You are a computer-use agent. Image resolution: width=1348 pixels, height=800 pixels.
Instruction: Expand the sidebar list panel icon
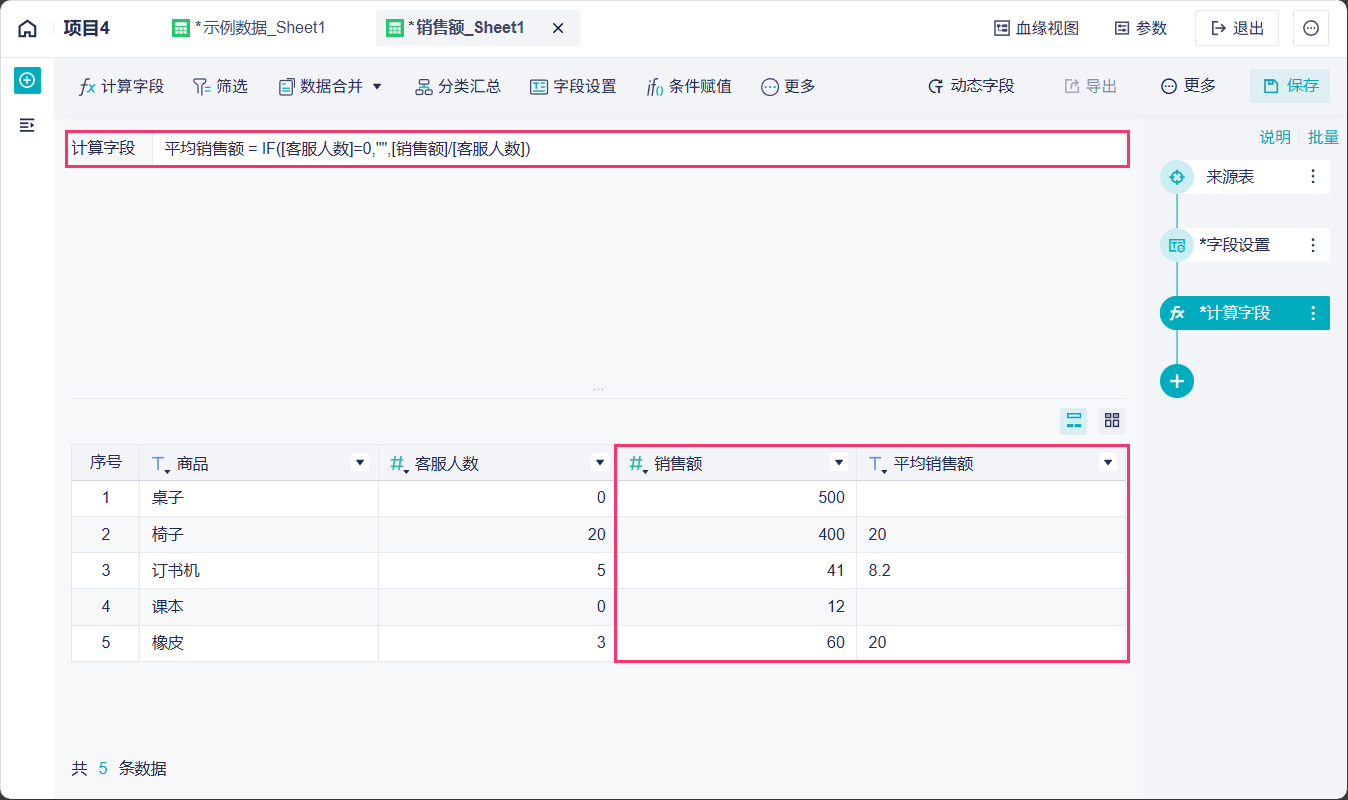tap(27, 125)
